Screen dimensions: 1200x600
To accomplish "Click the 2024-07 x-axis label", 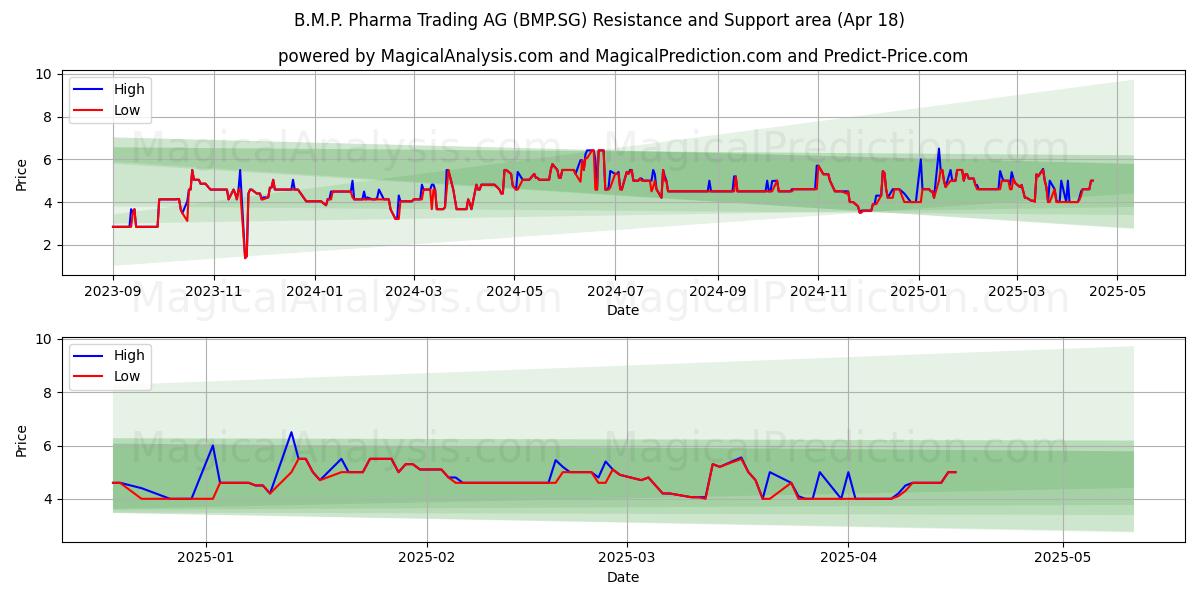I will point(615,291).
